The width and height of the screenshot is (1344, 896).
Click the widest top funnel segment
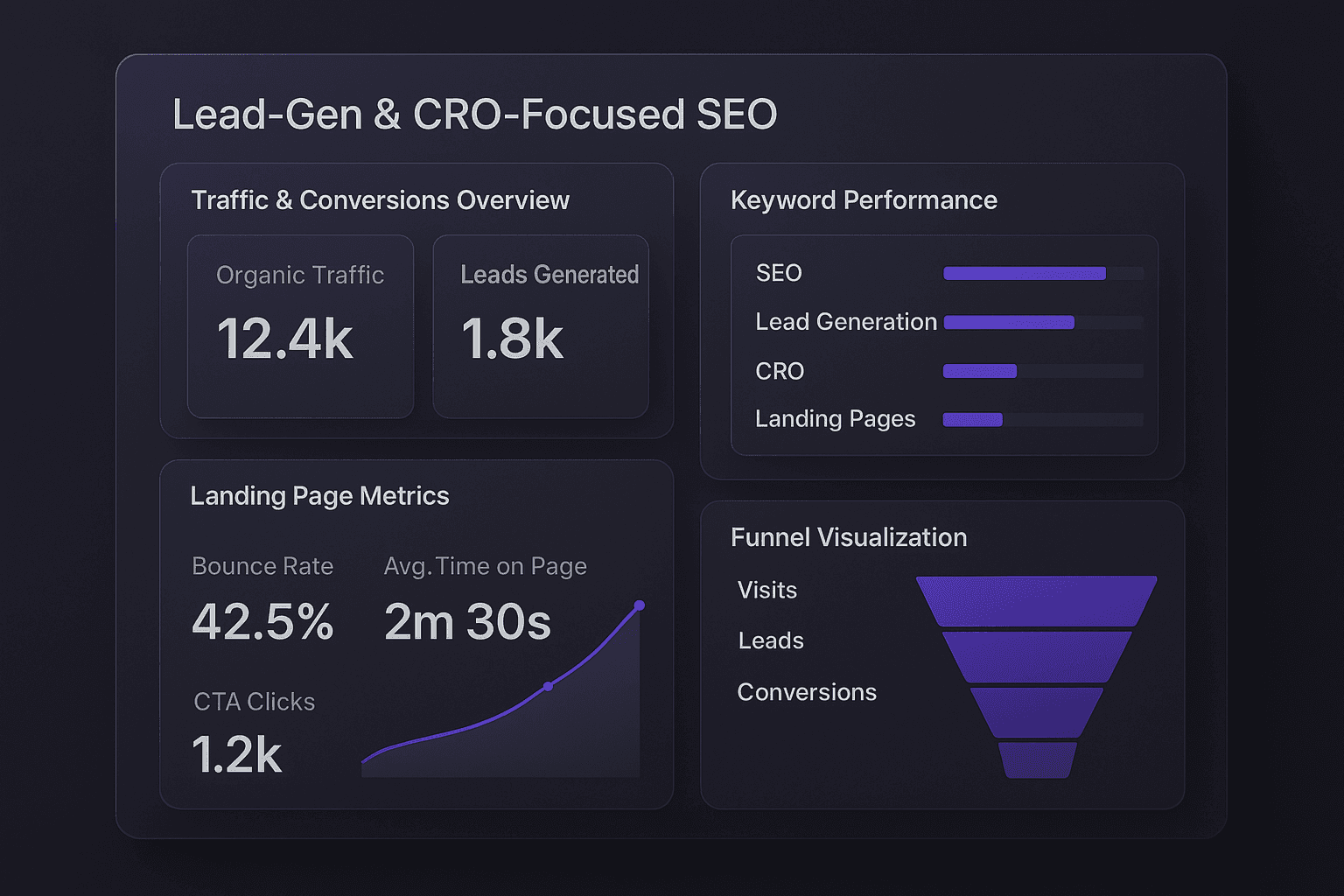pyautogui.click(x=1037, y=600)
